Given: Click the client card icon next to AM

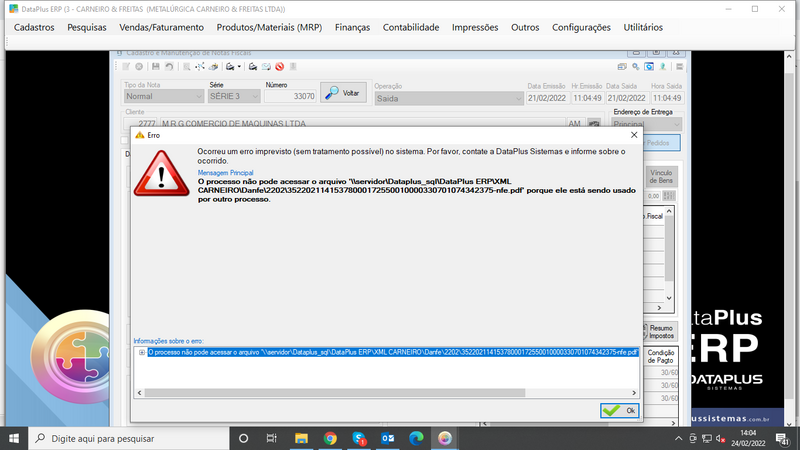Looking at the screenshot, I should tap(594, 123).
